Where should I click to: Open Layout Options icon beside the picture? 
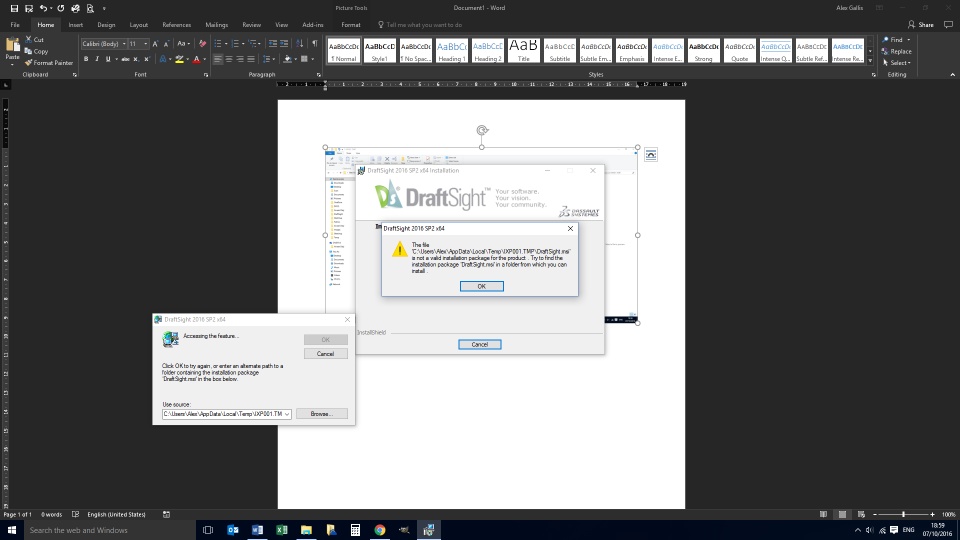pos(651,155)
